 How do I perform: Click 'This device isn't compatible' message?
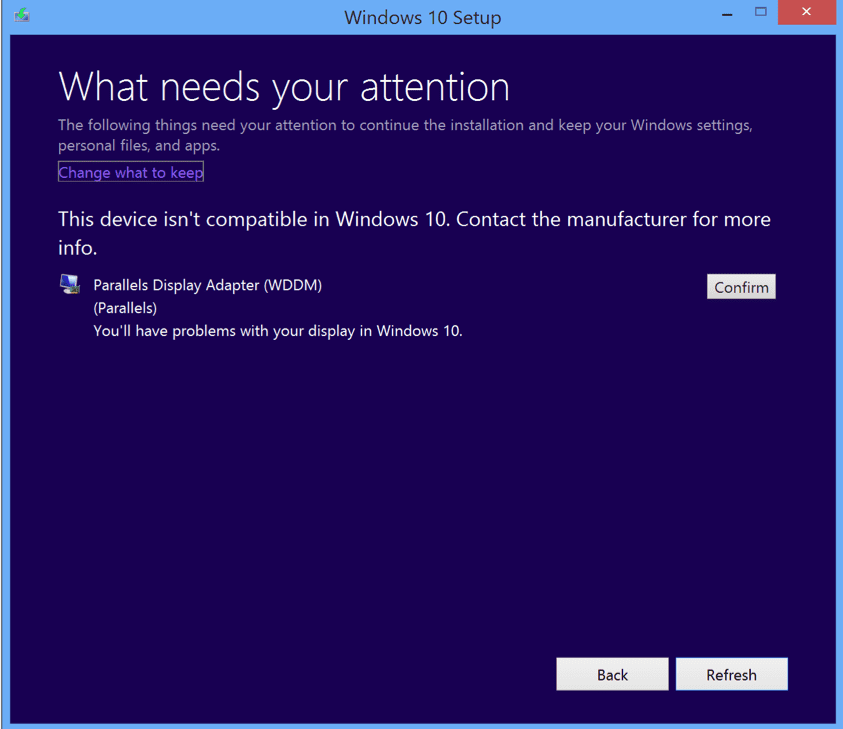[415, 233]
